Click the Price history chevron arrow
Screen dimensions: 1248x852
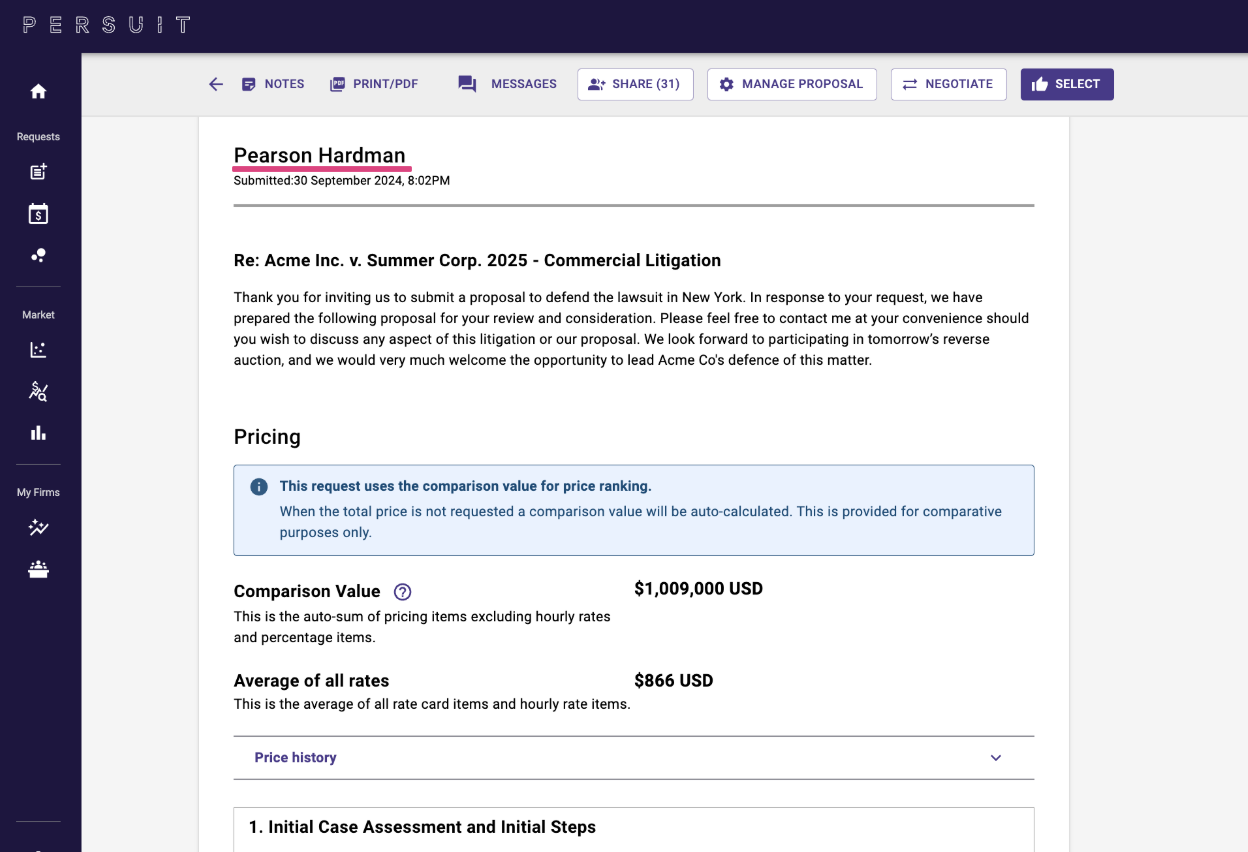pos(996,758)
